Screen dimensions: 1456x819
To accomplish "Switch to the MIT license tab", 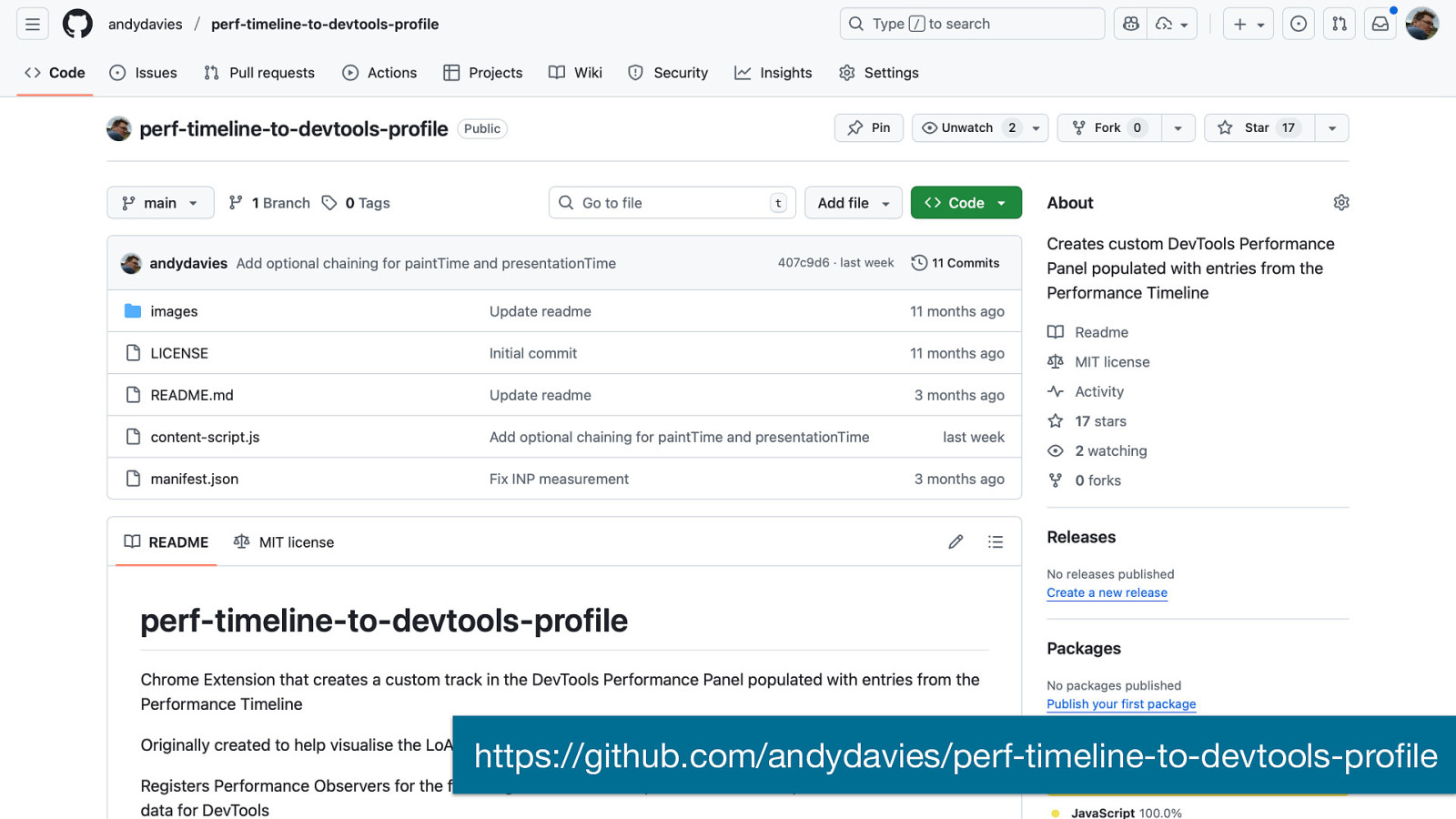I will [284, 542].
